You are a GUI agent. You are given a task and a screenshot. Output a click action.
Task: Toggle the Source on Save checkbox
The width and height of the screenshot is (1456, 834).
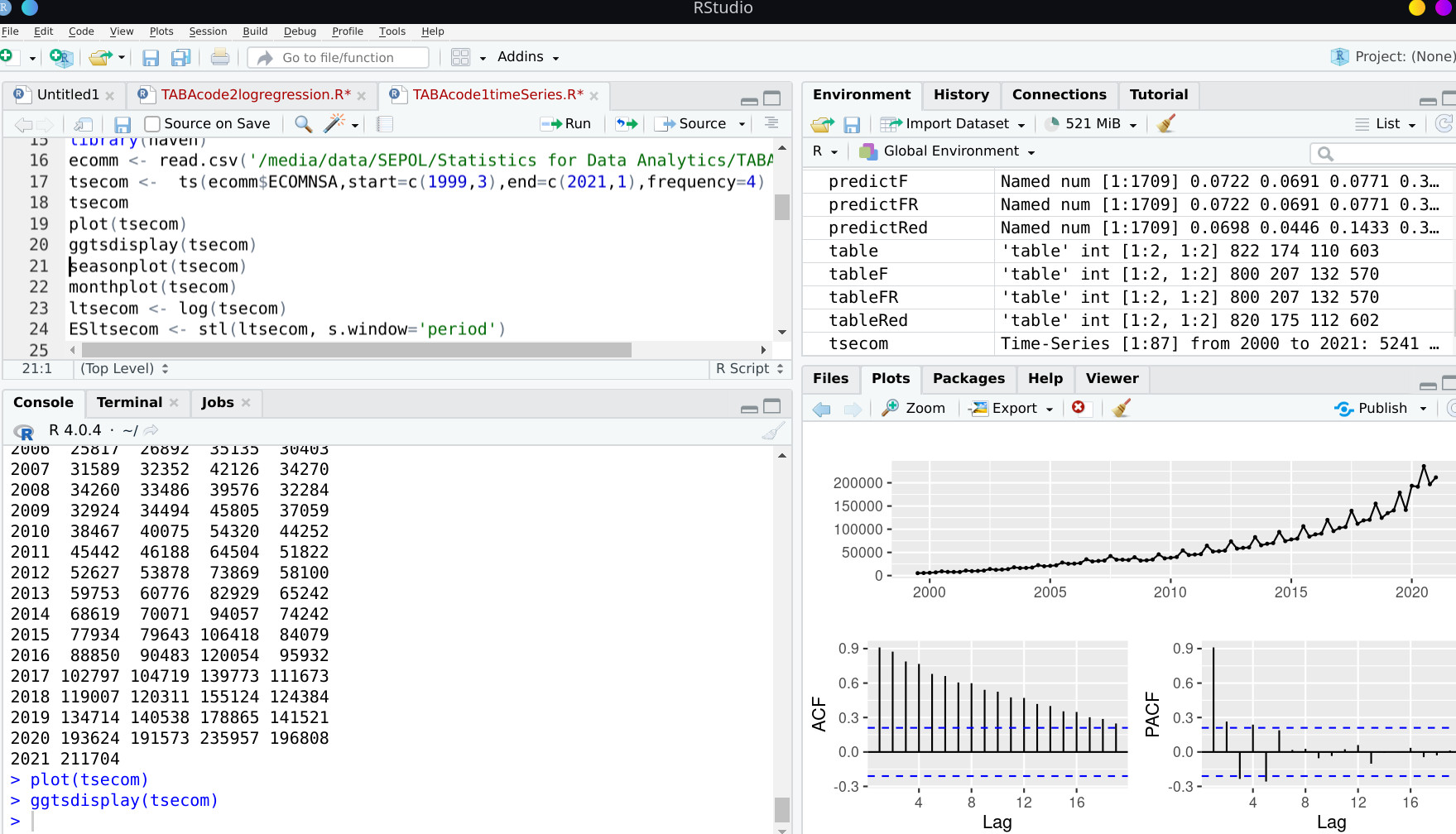[152, 123]
